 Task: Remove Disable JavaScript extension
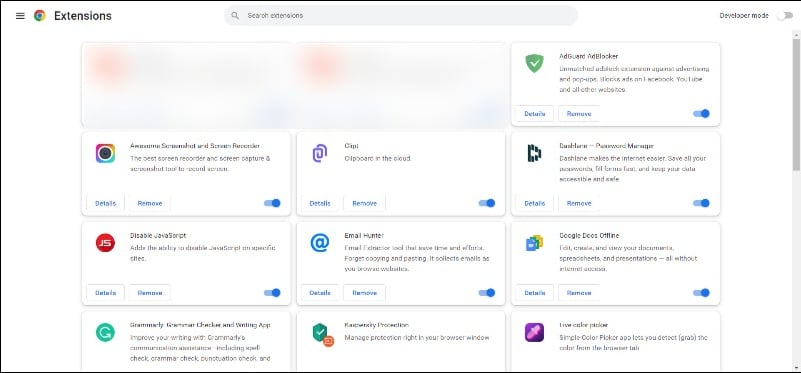[150, 293]
